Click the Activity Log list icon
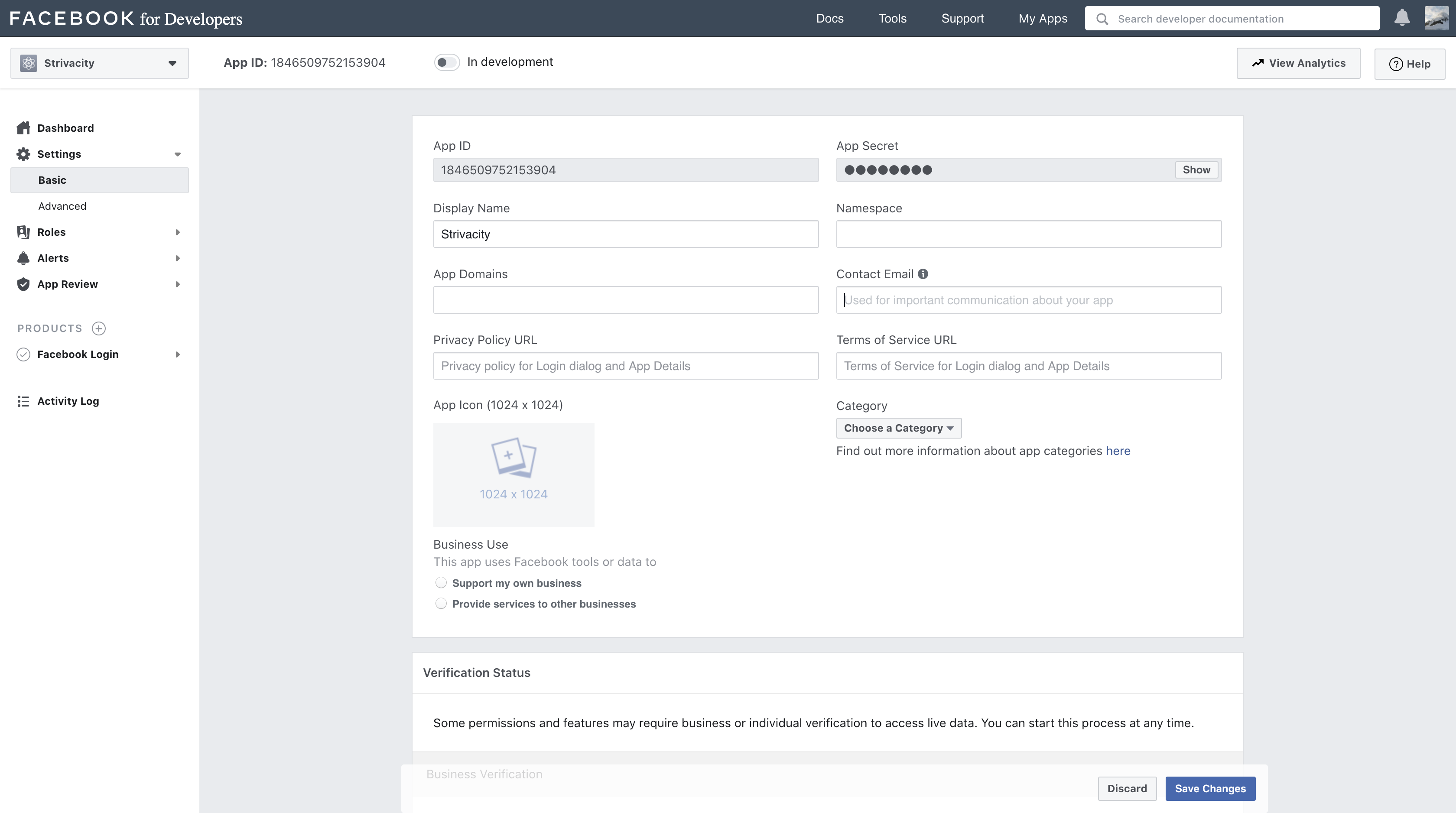Image resolution: width=1456 pixels, height=813 pixels. (23, 401)
